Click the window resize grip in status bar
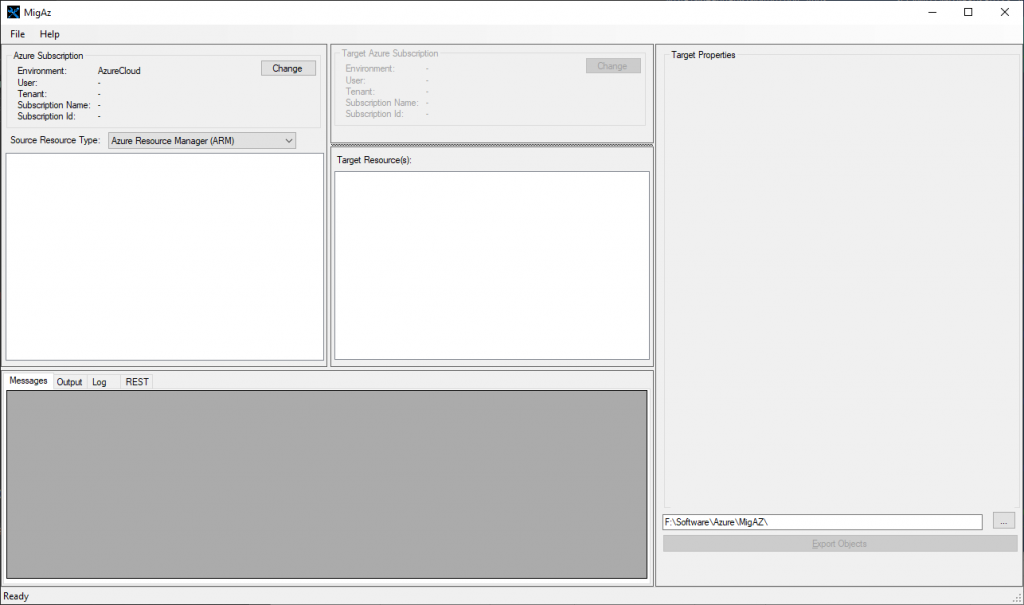 pos(1017,598)
